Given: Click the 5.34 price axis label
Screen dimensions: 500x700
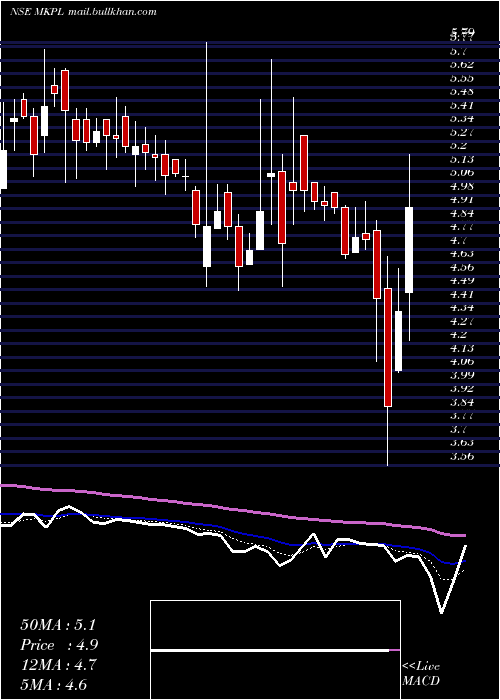Looking at the screenshot, I should 462,119.
